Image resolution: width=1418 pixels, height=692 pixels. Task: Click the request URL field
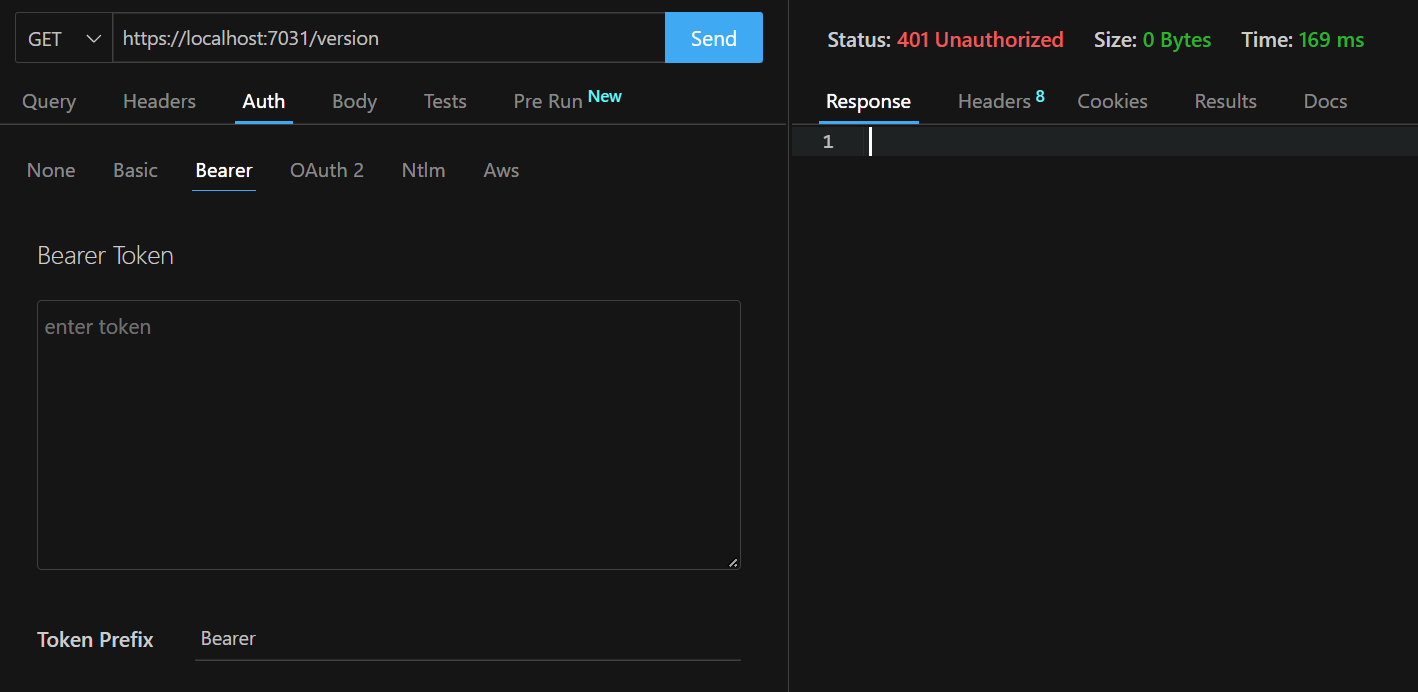click(389, 38)
